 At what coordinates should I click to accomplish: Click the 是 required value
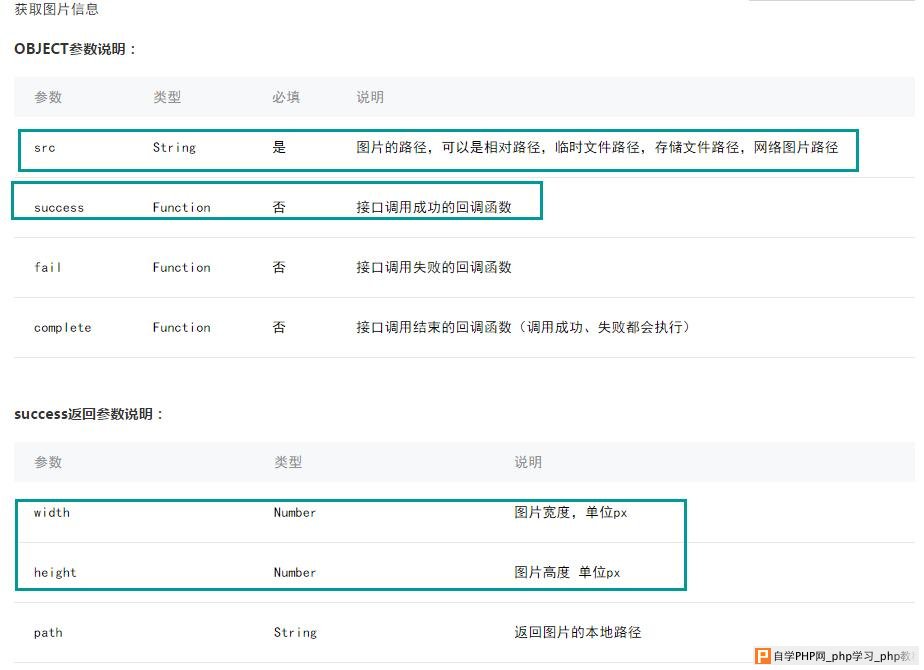[279, 147]
